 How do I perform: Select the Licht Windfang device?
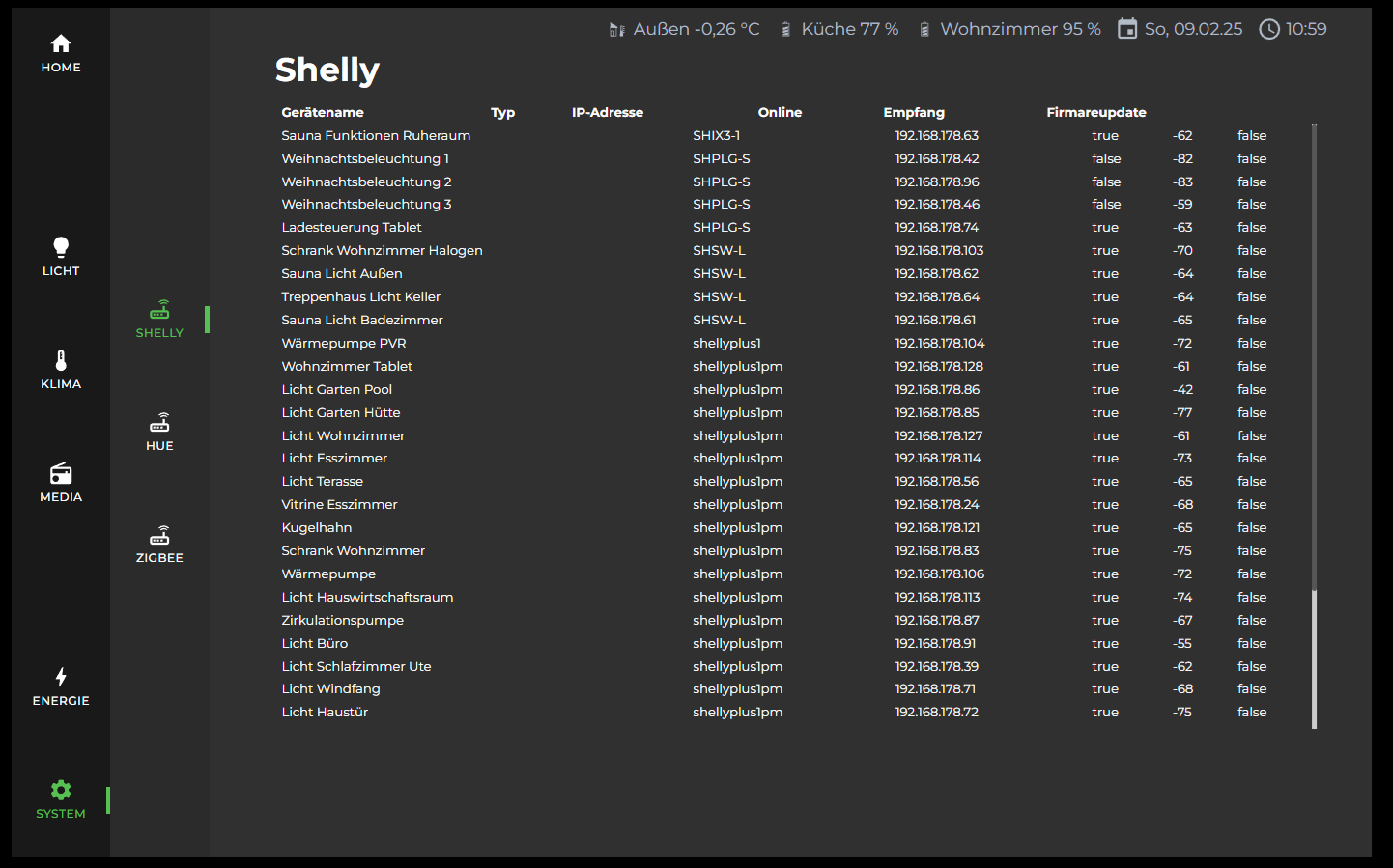(x=330, y=689)
